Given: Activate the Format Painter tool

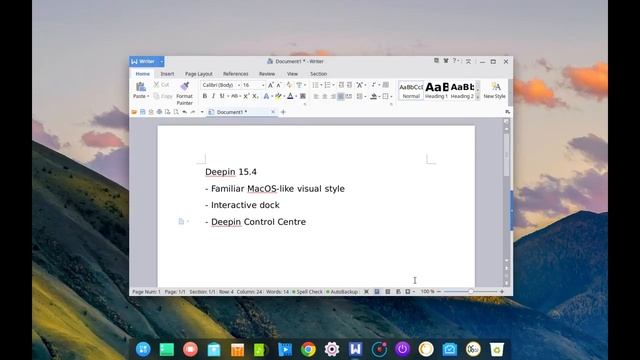Looking at the screenshot, I should point(184,93).
